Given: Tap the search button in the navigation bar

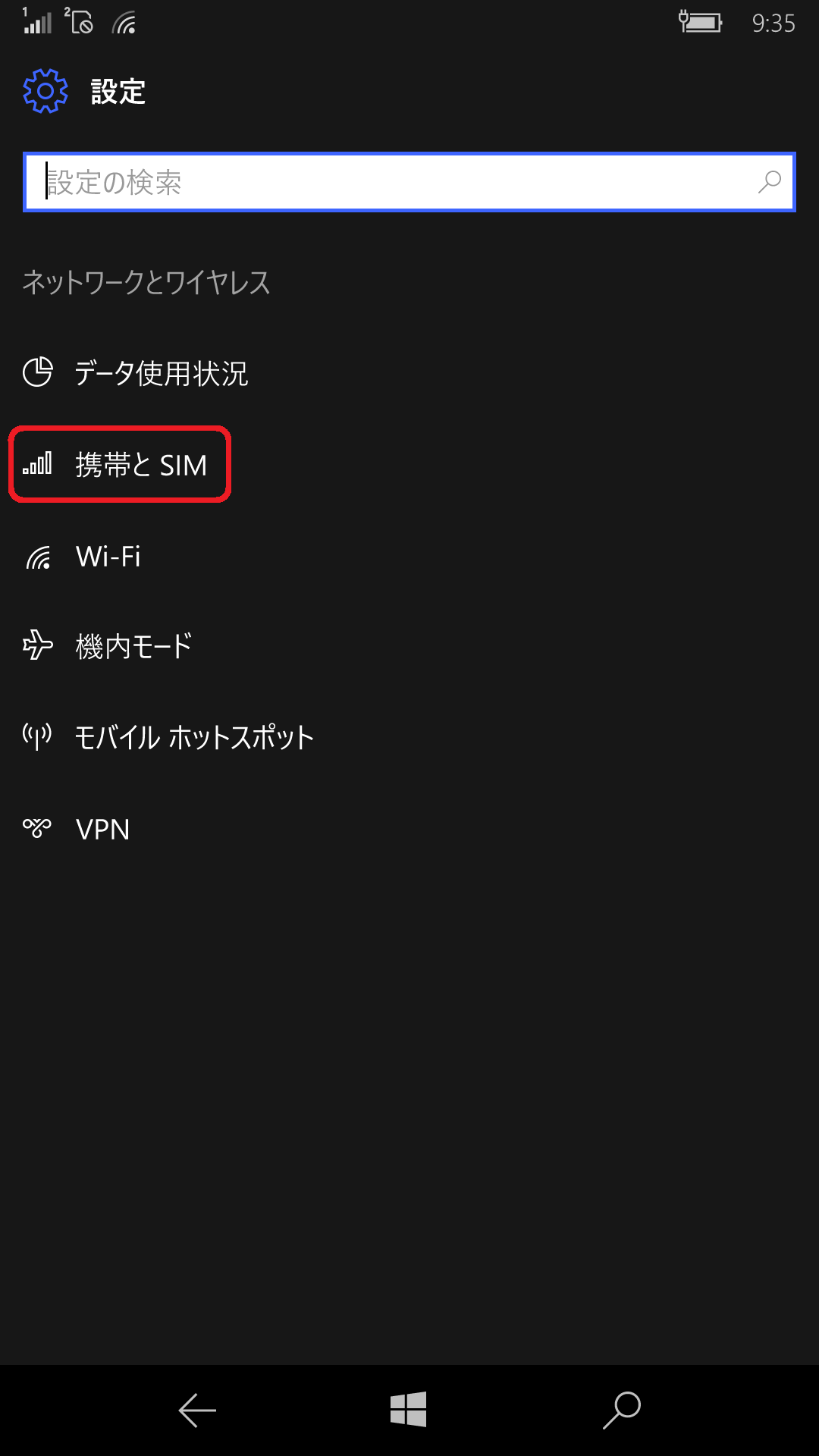Looking at the screenshot, I should pos(622,1410).
